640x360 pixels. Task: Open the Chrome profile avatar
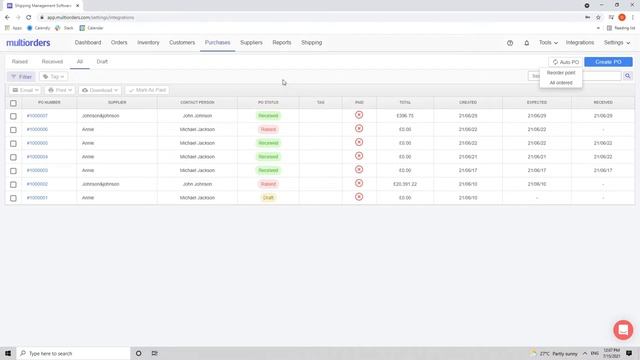pos(622,18)
